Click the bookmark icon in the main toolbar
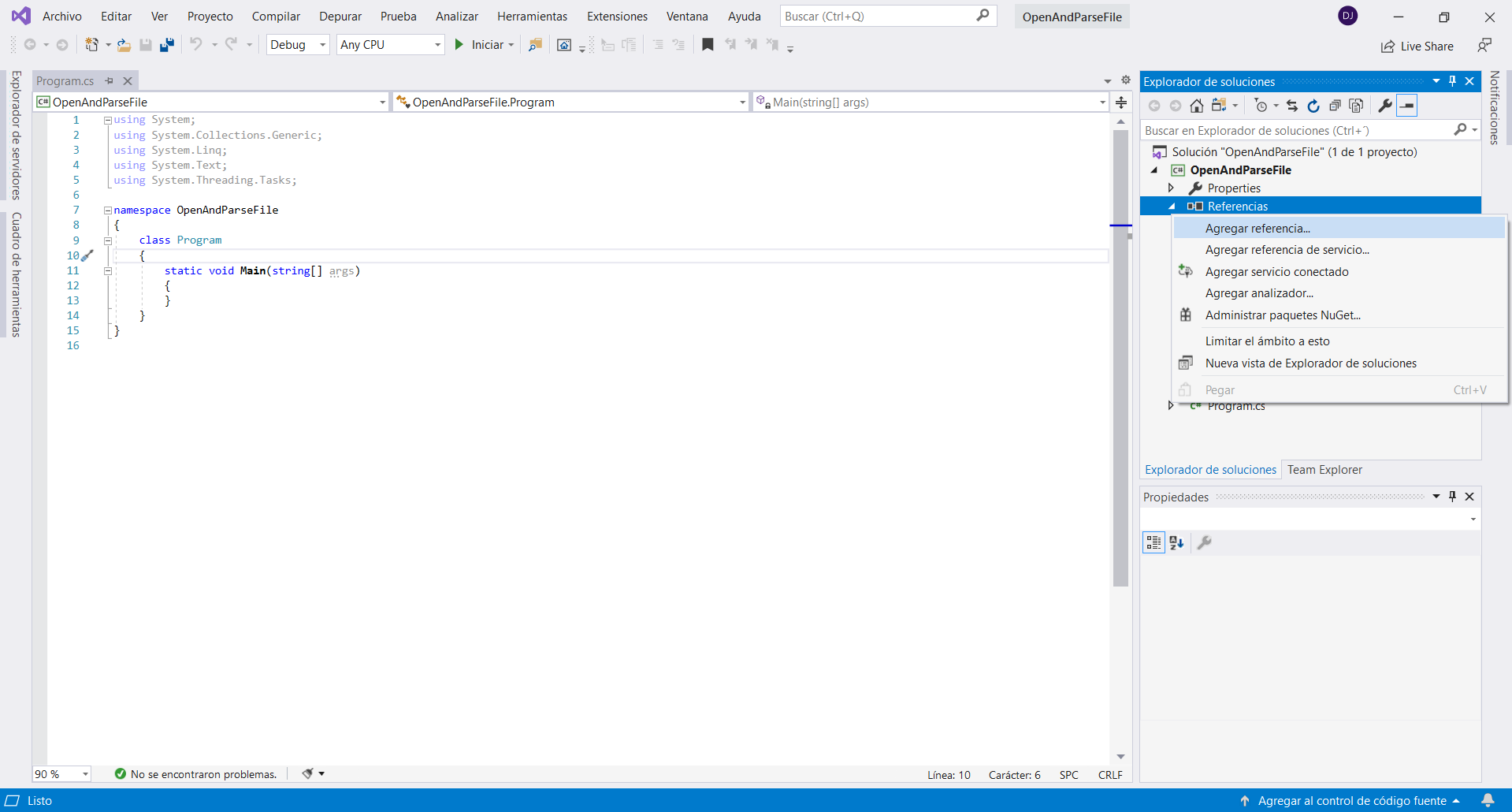1512x812 pixels. [x=708, y=45]
